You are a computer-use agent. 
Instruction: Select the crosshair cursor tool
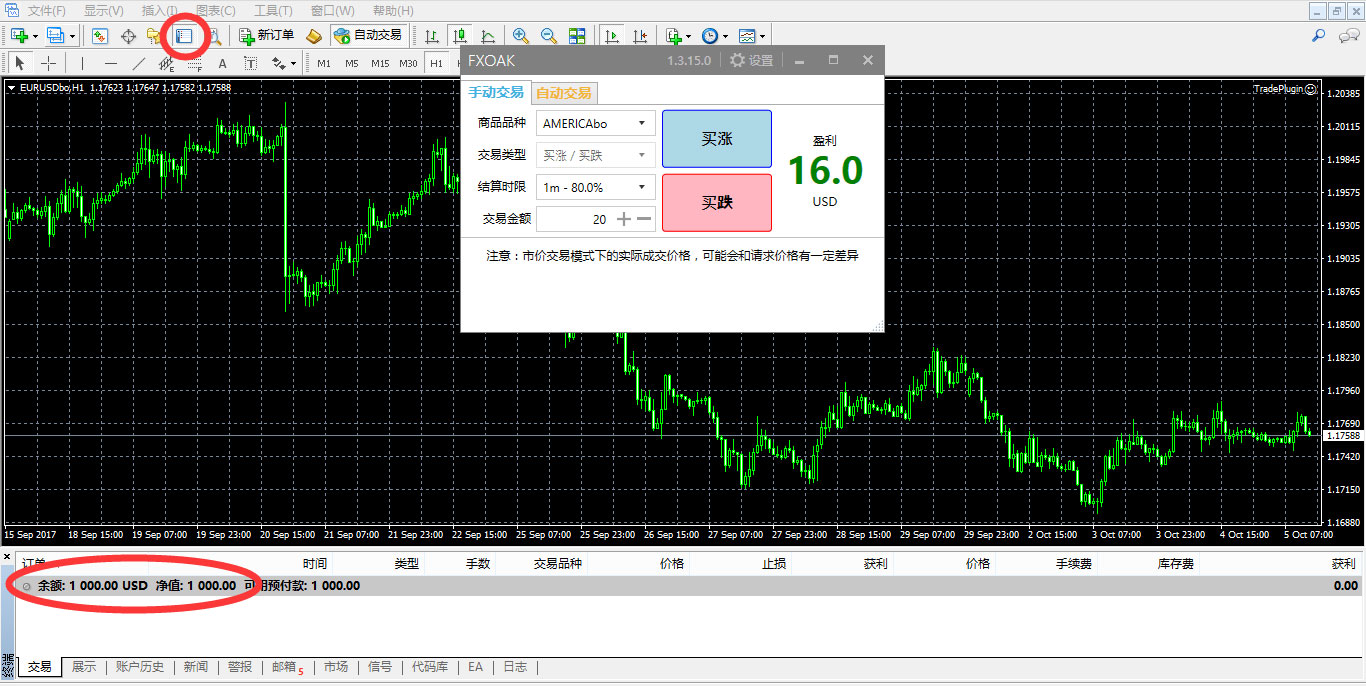[x=48, y=63]
